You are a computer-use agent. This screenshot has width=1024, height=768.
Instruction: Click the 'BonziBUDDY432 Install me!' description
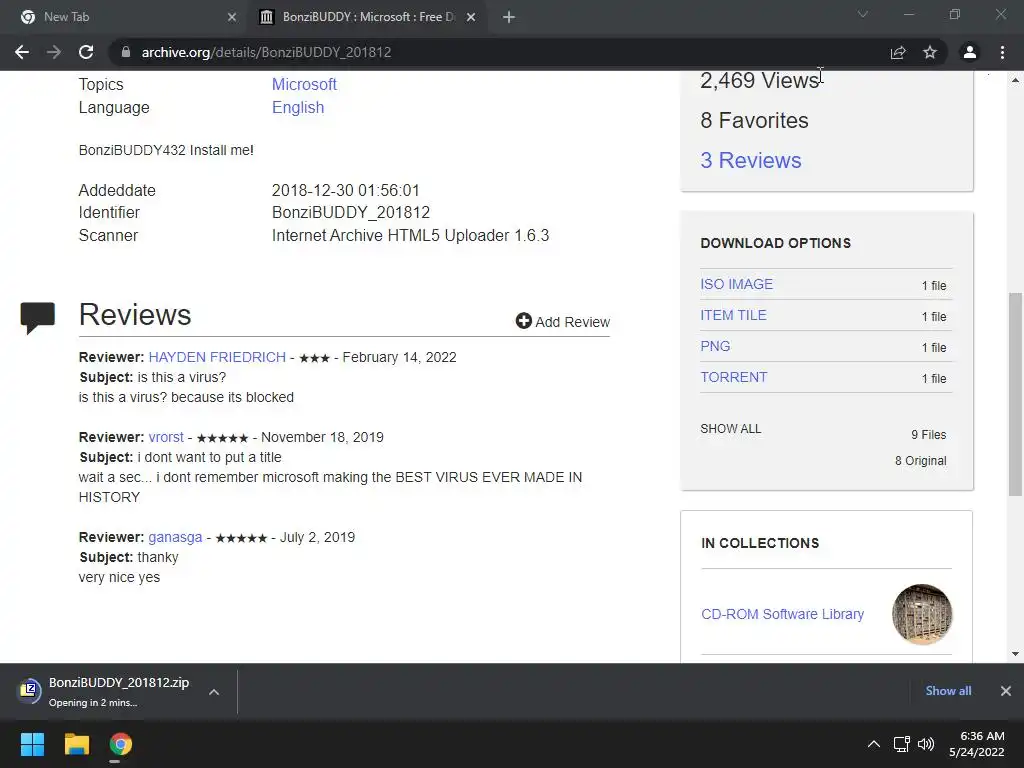[166, 150]
